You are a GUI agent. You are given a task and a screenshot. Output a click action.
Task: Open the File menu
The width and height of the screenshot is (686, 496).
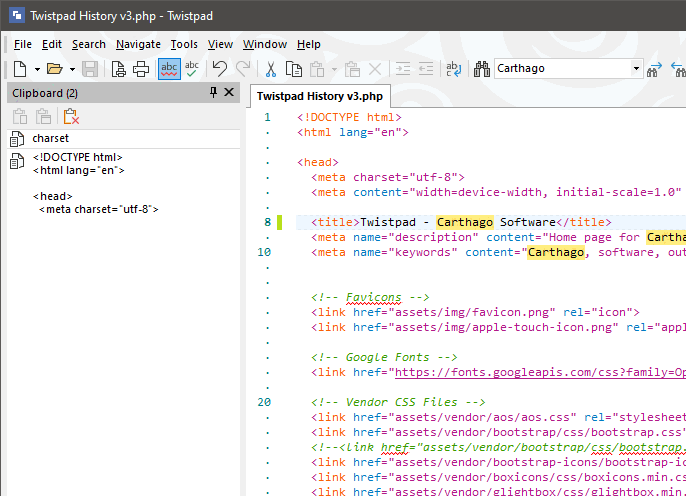[x=23, y=44]
